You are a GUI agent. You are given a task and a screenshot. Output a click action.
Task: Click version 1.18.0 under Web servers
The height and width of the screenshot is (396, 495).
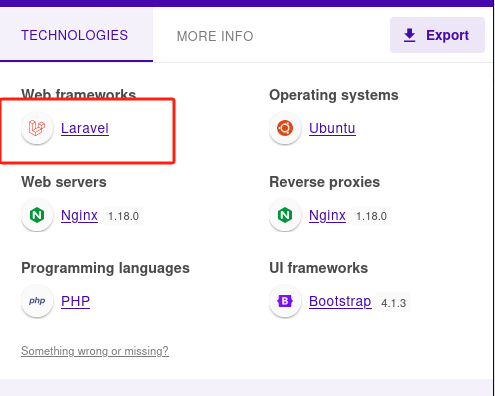123,216
